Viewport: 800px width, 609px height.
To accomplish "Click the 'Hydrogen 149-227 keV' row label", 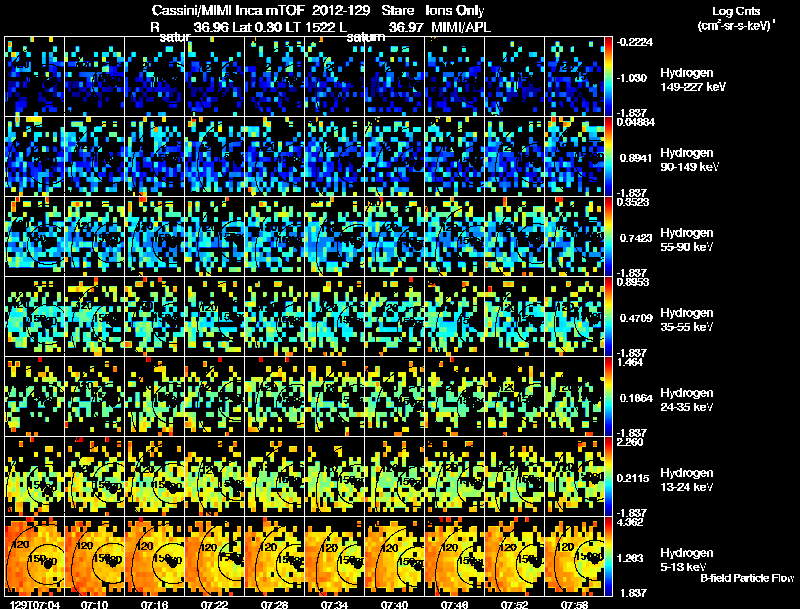I will coord(693,80).
